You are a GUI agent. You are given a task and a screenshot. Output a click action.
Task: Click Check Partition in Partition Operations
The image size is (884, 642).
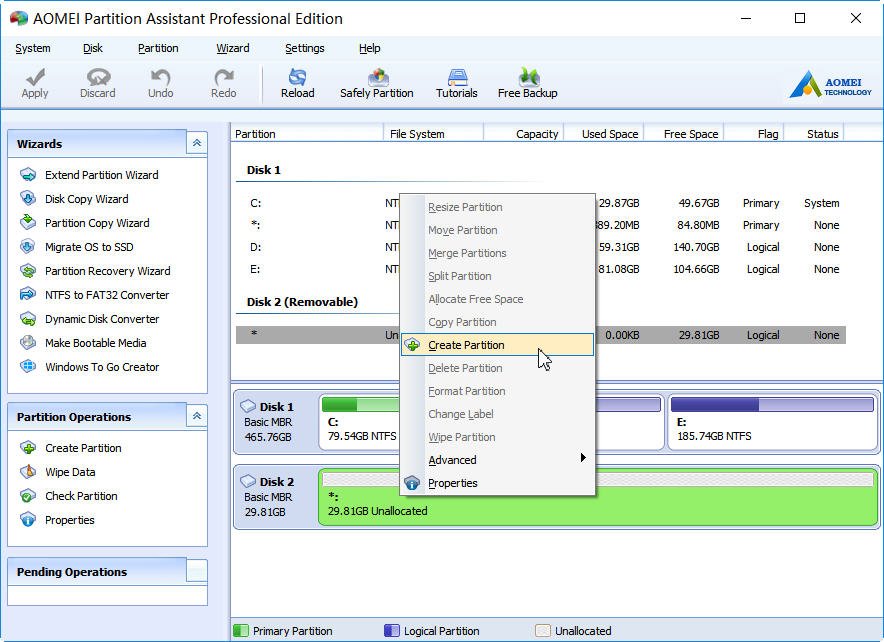coord(81,496)
